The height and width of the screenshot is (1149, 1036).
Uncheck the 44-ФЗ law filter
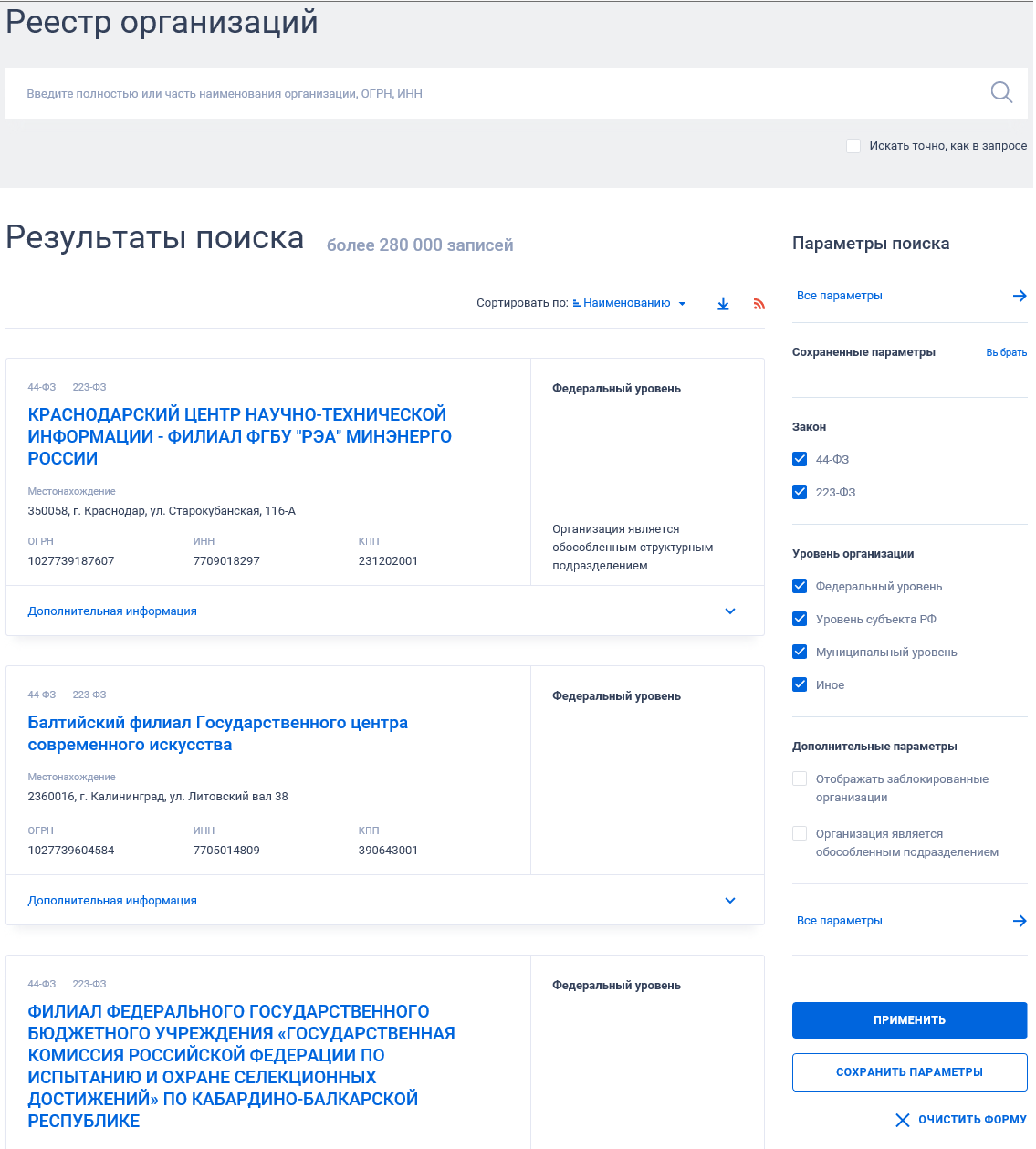(x=800, y=459)
